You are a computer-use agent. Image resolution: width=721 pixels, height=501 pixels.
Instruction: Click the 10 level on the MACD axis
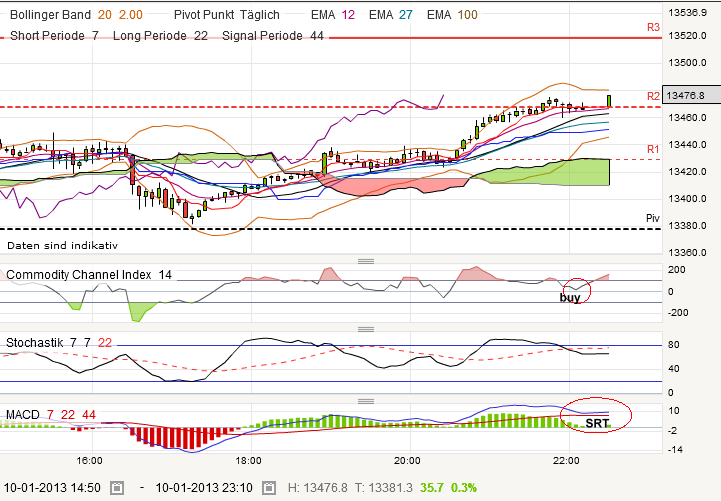[674, 411]
